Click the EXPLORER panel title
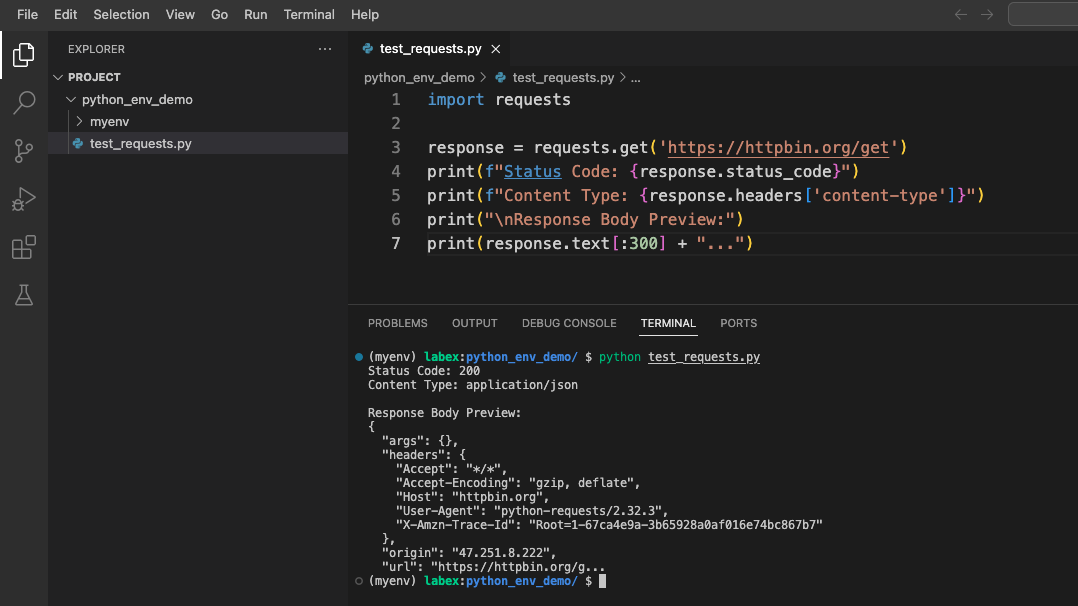 pos(96,49)
